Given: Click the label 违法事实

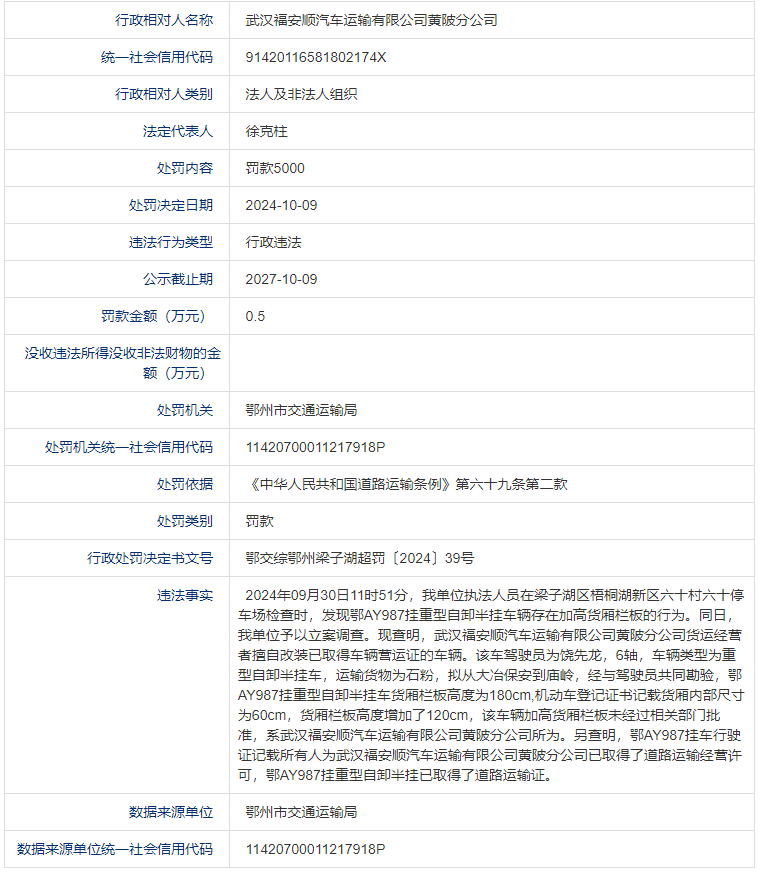Looking at the screenshot, I should pos(185,595).
